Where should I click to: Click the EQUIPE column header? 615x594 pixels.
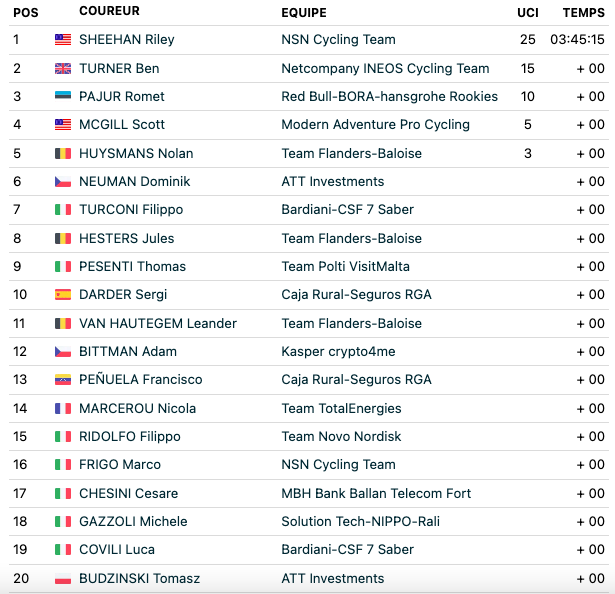304,13
